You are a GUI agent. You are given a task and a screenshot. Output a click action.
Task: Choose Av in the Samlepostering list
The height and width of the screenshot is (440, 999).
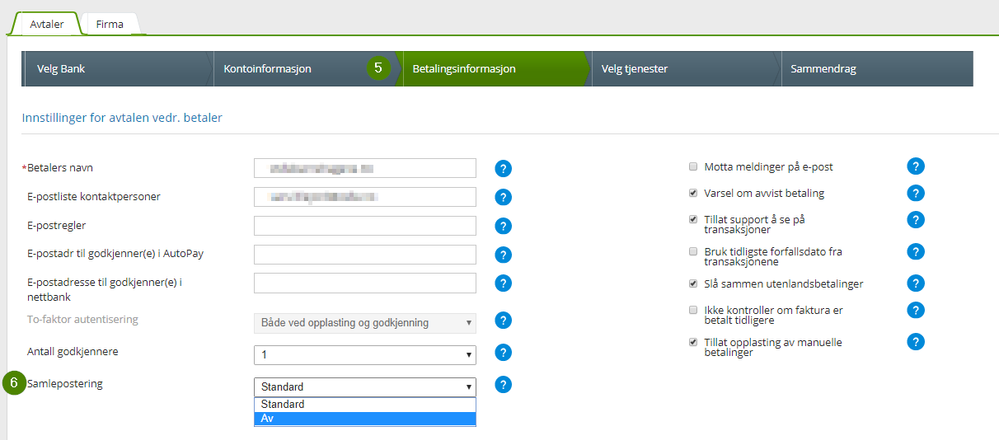click(365, 418)
